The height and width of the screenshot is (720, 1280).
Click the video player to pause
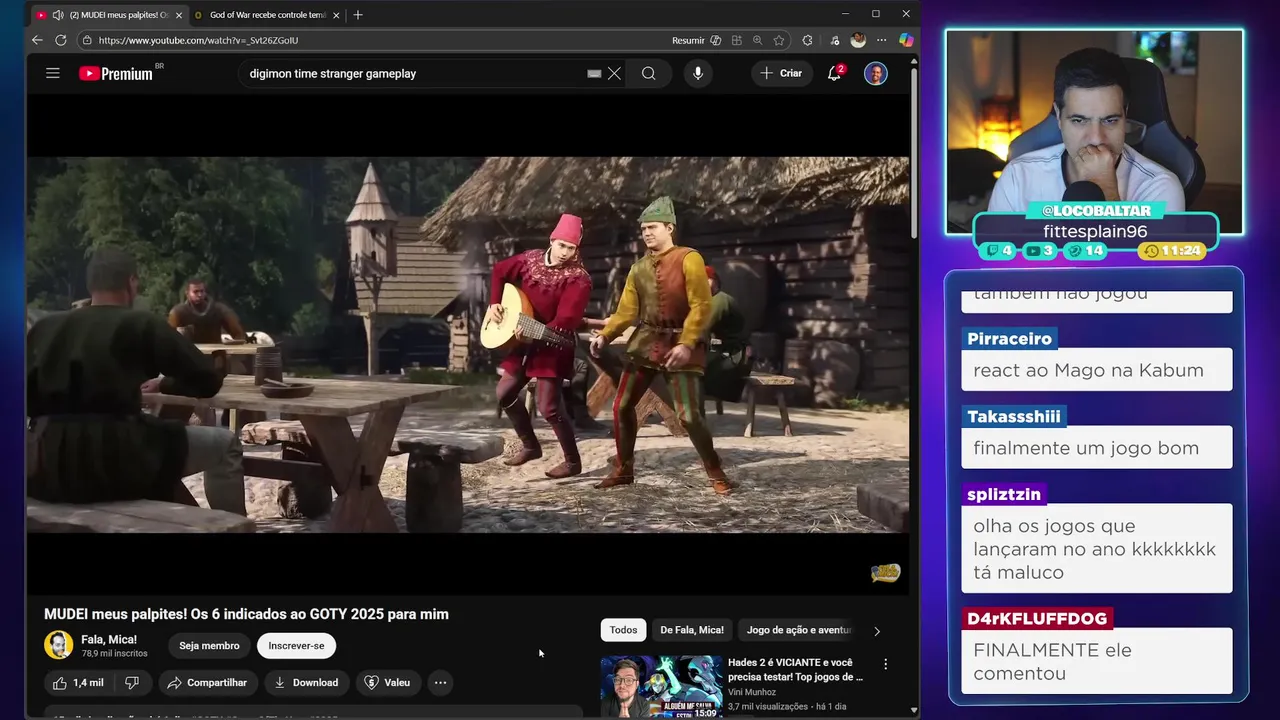point(468,345)
